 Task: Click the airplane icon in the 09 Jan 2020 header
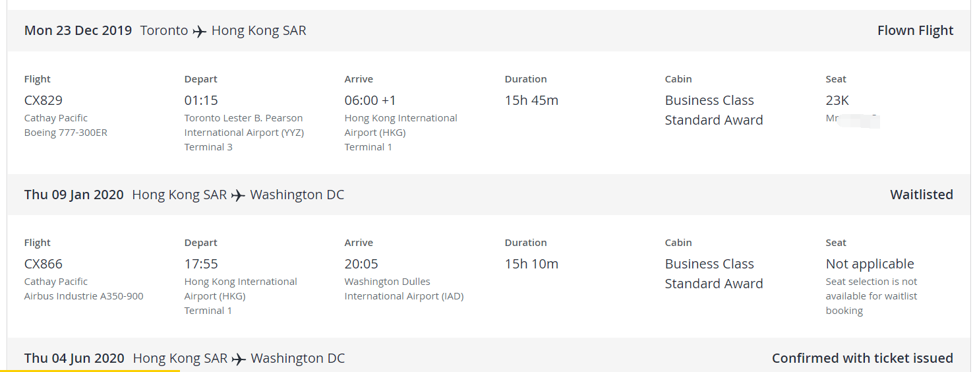238,195
